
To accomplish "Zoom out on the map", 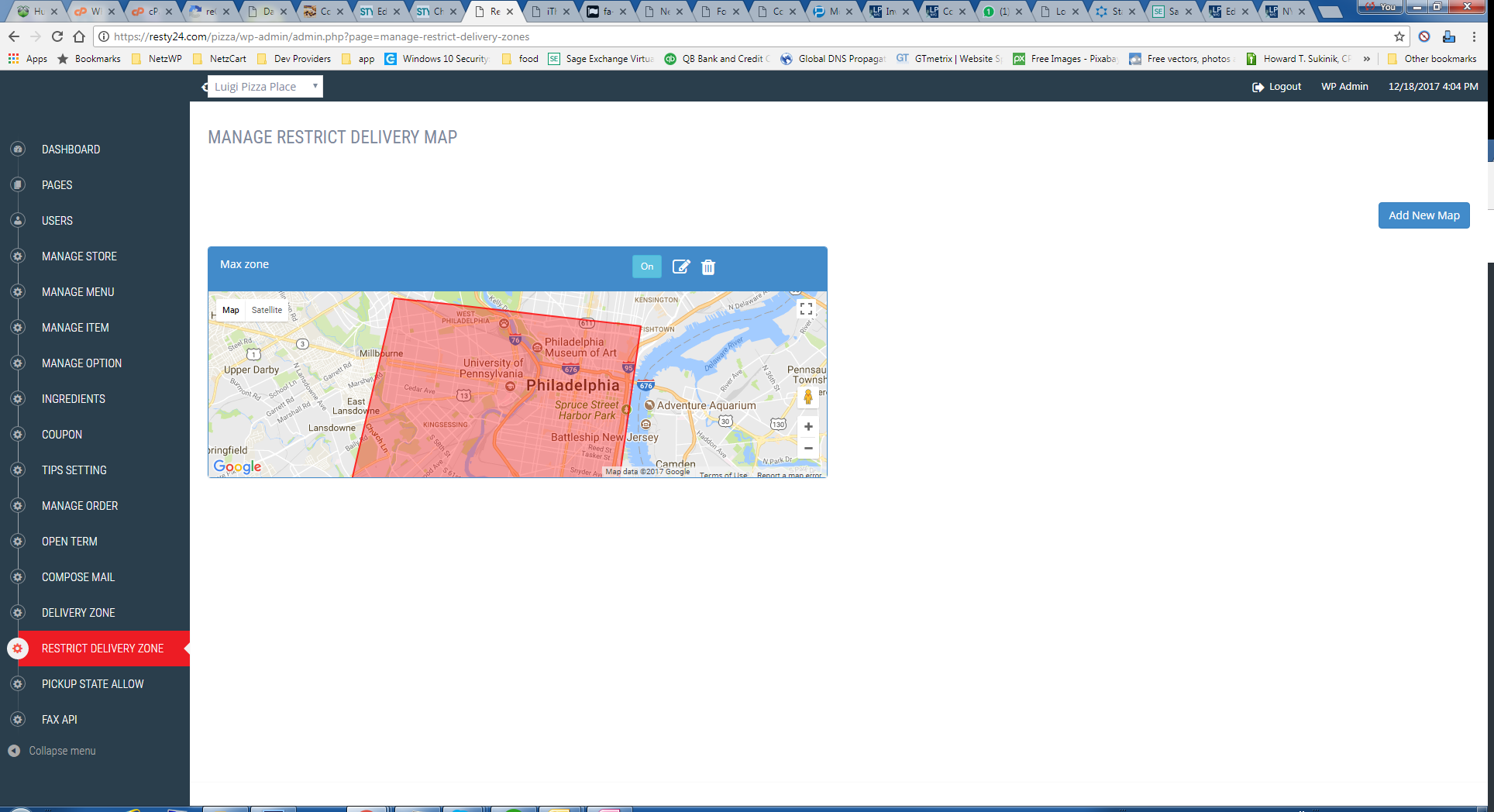I will pyautogui.click(x=808, y=448).
